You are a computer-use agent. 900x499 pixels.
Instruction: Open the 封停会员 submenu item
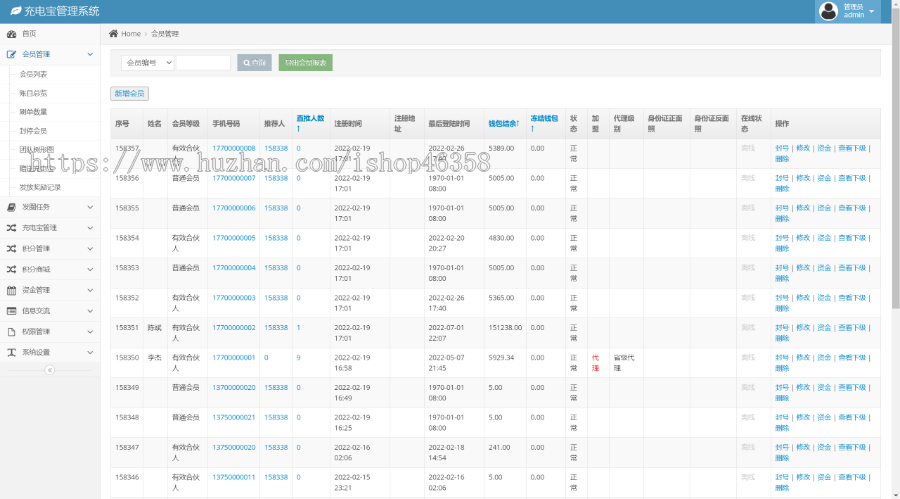click(33, 131)
